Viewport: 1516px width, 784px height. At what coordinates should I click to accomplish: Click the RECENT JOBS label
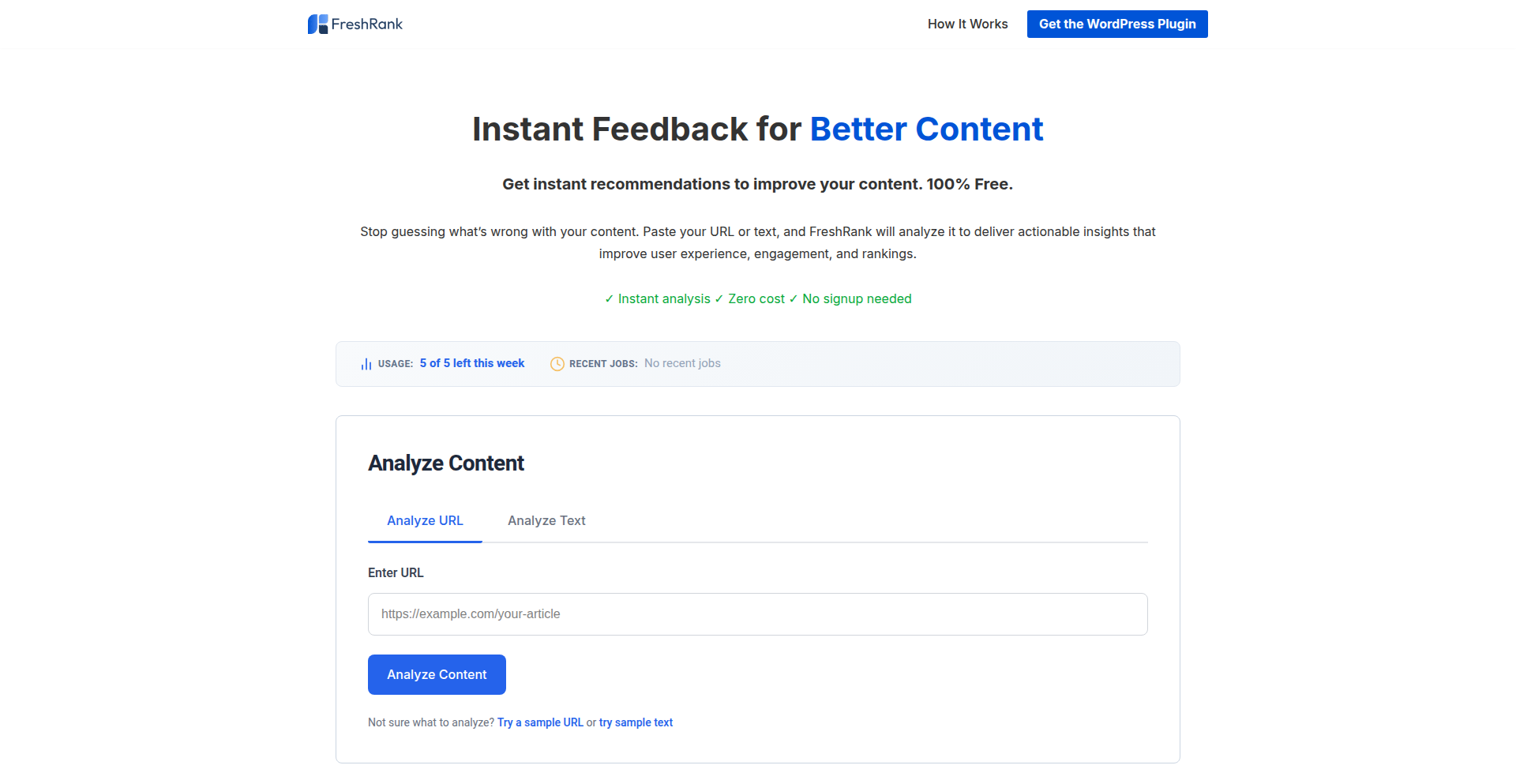(603, 364)
